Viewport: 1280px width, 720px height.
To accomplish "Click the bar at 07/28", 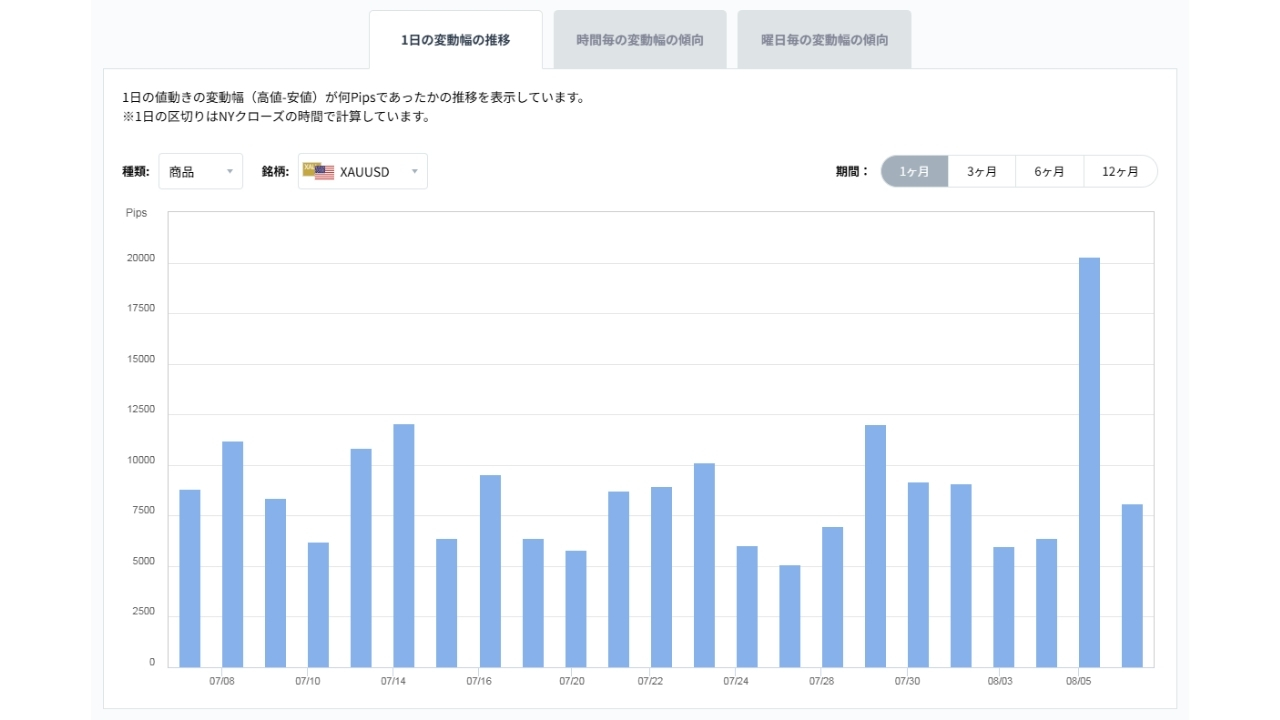I will 832,597.
